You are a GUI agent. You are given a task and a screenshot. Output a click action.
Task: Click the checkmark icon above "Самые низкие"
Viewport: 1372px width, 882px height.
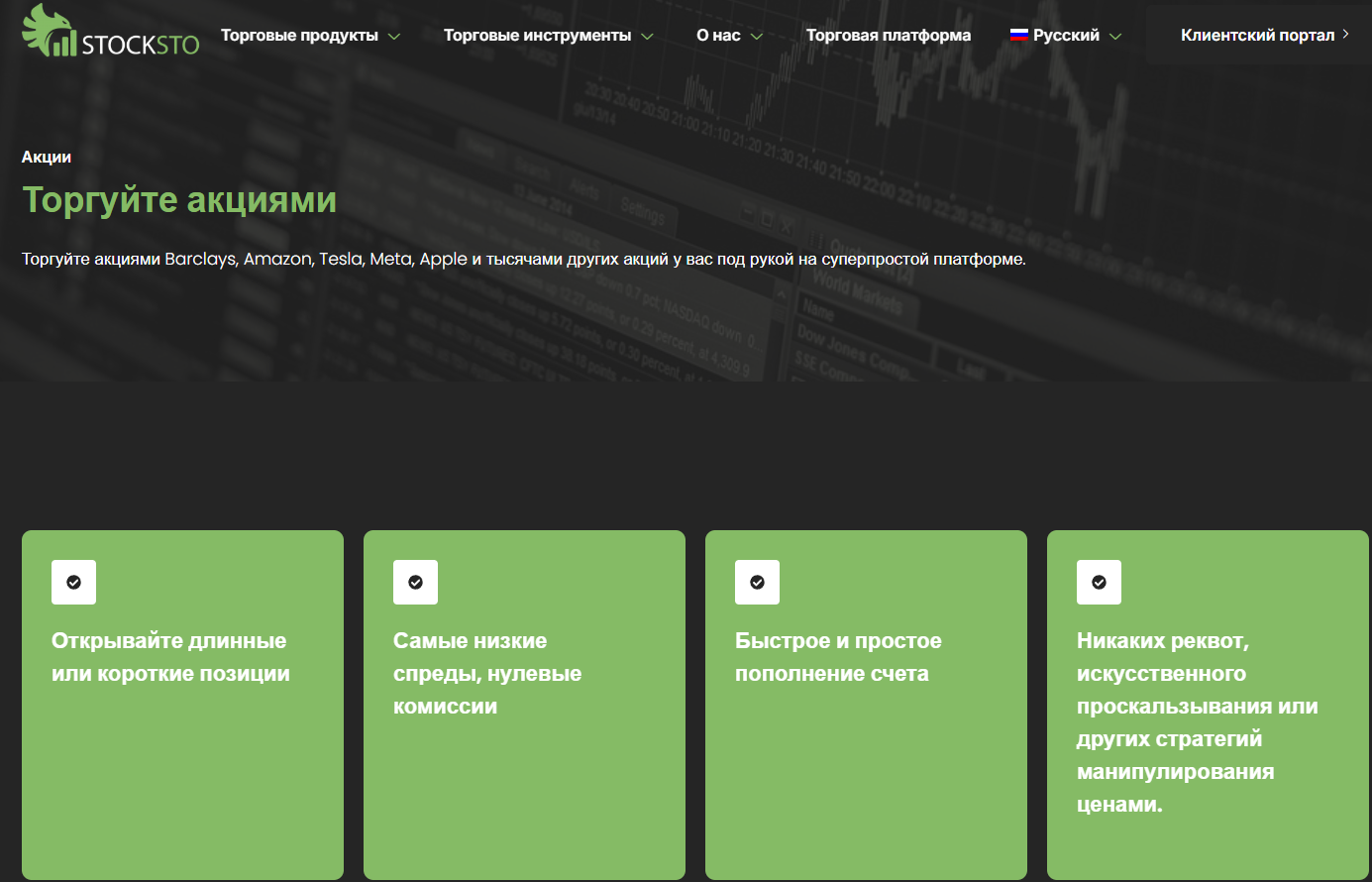415,582
